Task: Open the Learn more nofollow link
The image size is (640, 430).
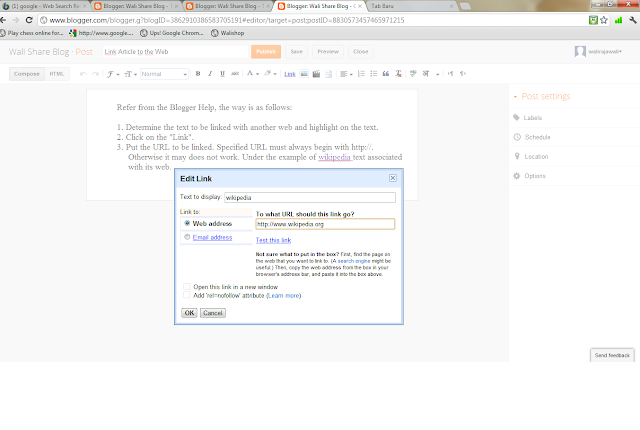Action: tap(284, 295)
